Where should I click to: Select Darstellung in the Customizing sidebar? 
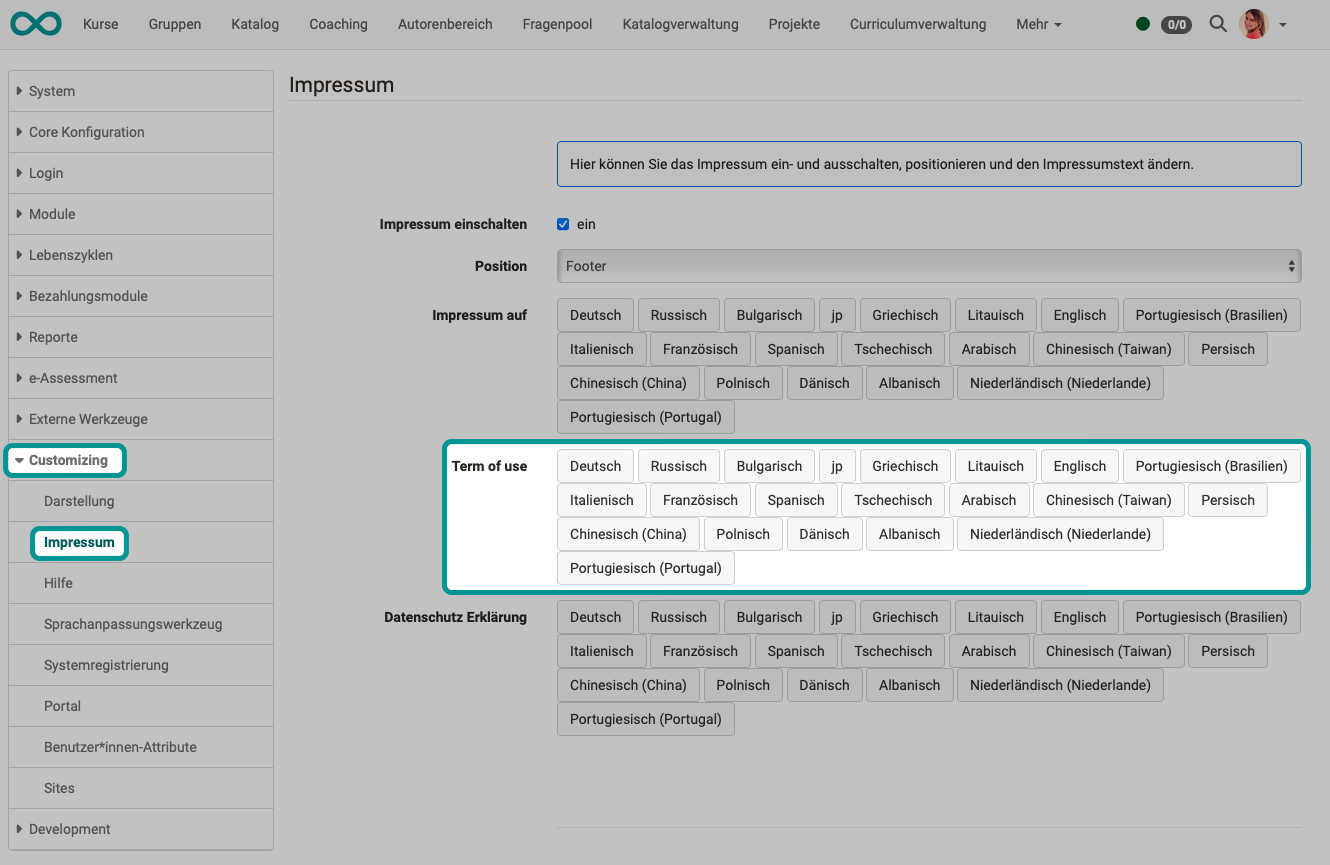pos(79,501)
